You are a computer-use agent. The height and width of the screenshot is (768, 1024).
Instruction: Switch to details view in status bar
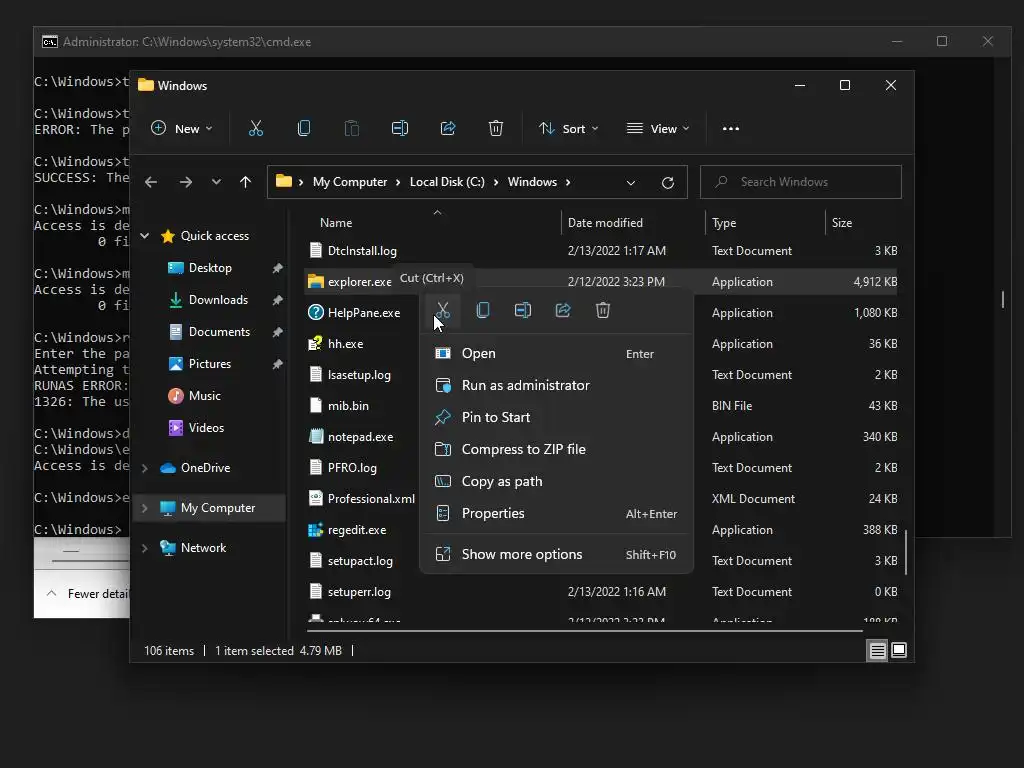pyautogui.click(x=878, y=650)
